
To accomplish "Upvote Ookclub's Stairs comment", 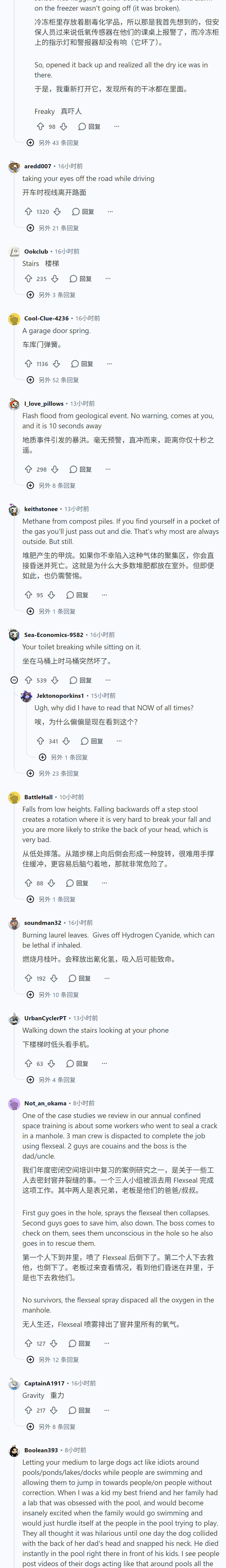I will tap(28, 278).
